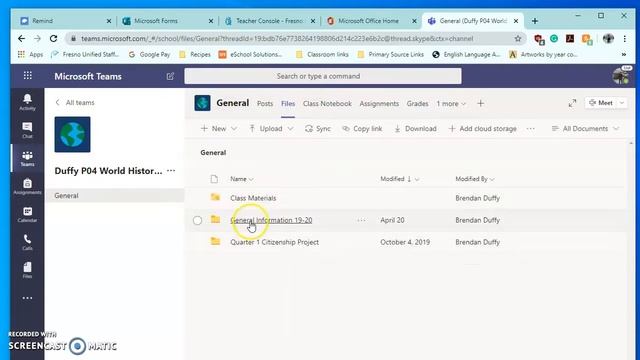The image size is (640, 360).
Task: Click the team's globe avatar image
Action: coord(72,134)
